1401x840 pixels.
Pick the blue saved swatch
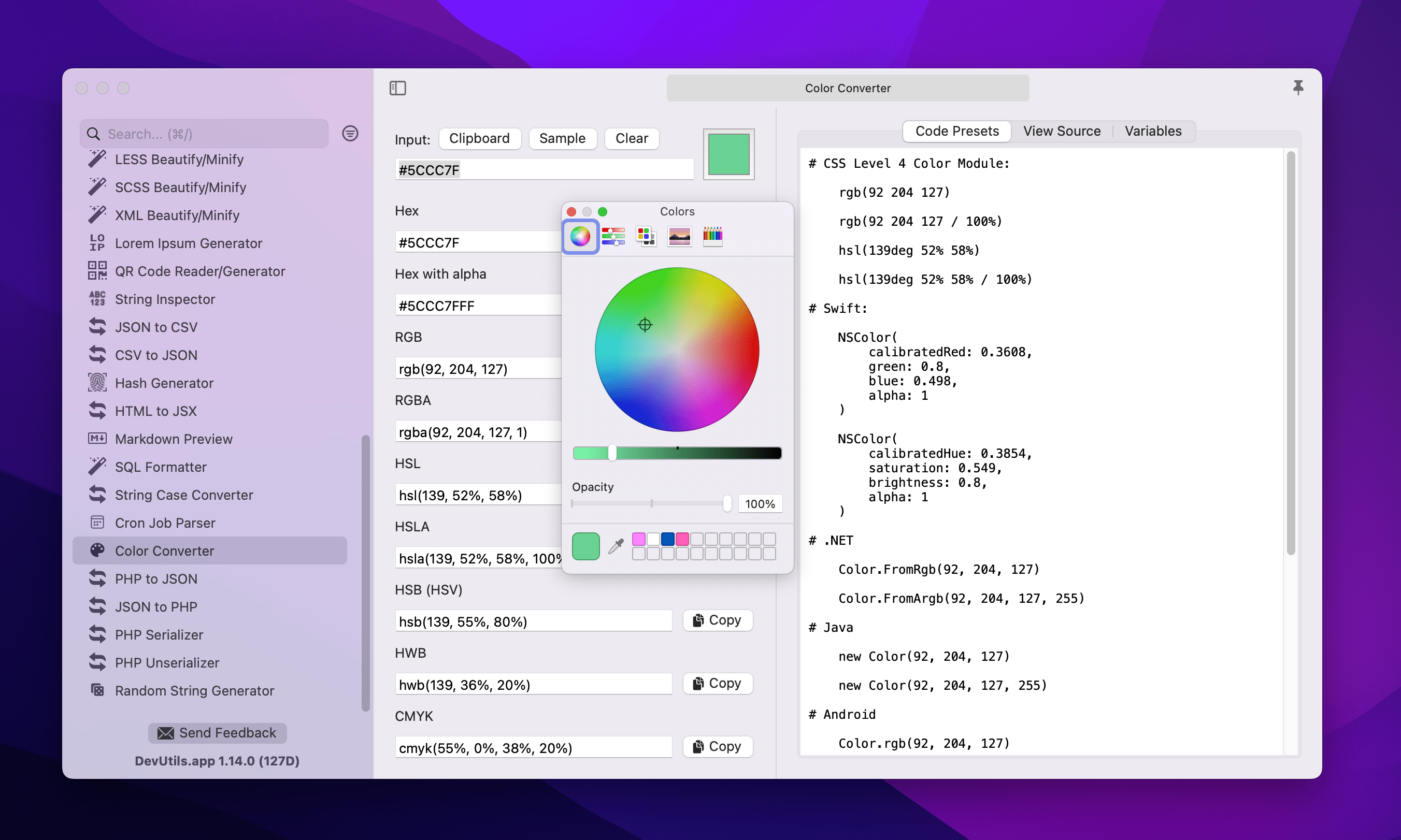(668, 539)
